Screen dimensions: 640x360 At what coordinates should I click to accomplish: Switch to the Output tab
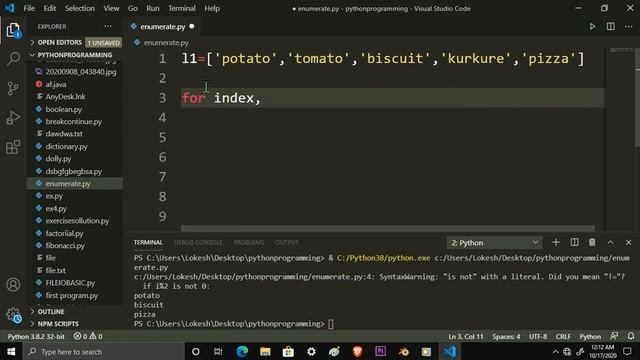pyautogui.click(x=287, y=242)
